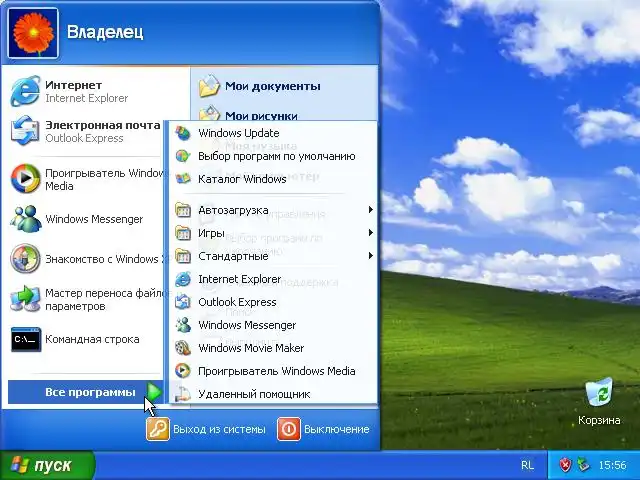Click the Пуск start button
640x480 pixels.
click(47, 465)
